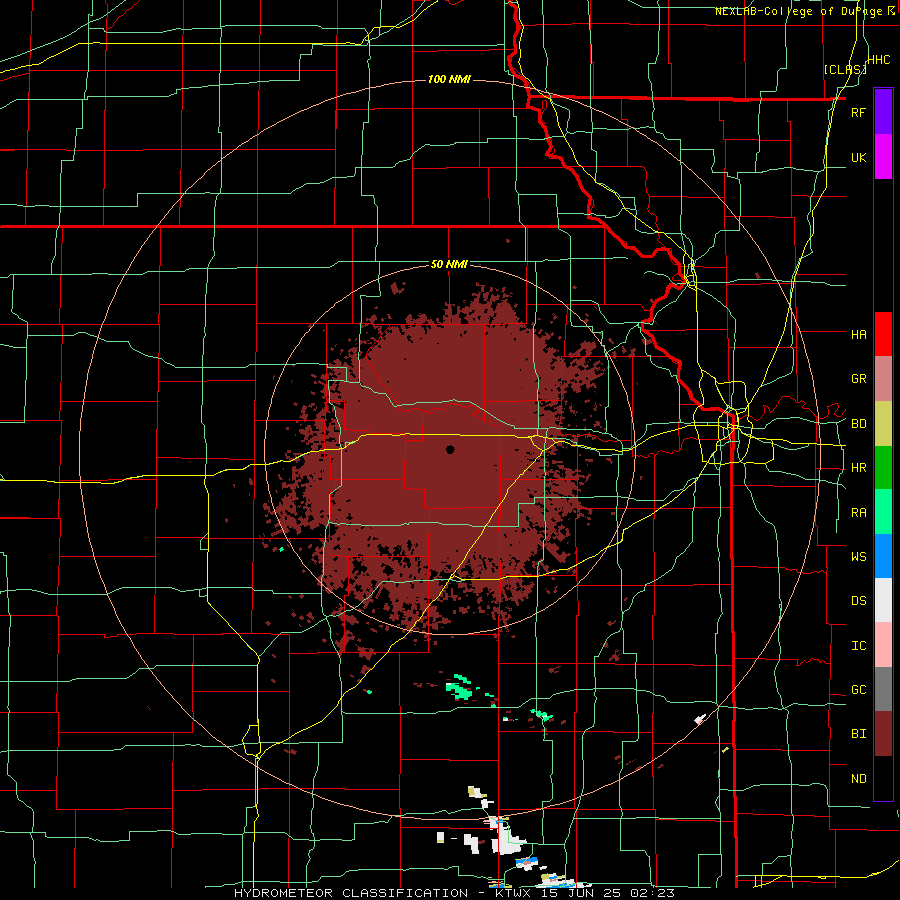Click the DS white legend color swatch
The width and height of the screenshot is (900, 900).
[883, 600]
